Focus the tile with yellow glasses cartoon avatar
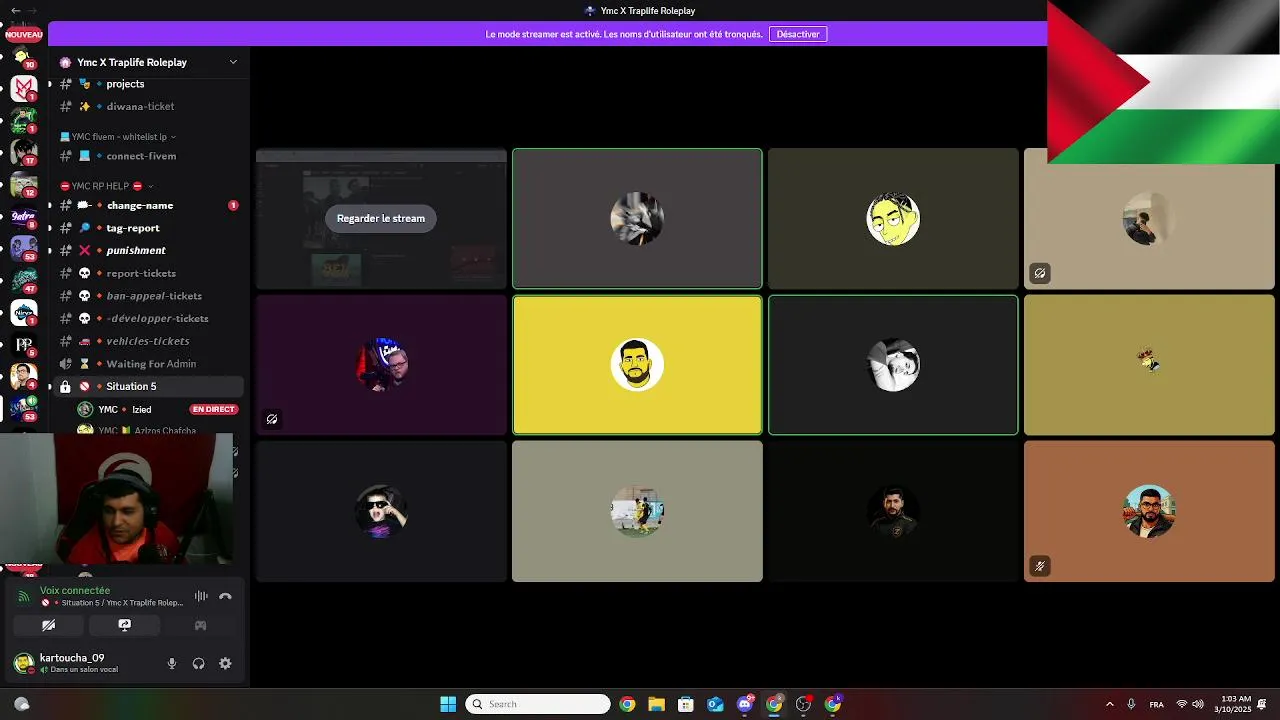The image size is (1280, 720). point(893,219)
